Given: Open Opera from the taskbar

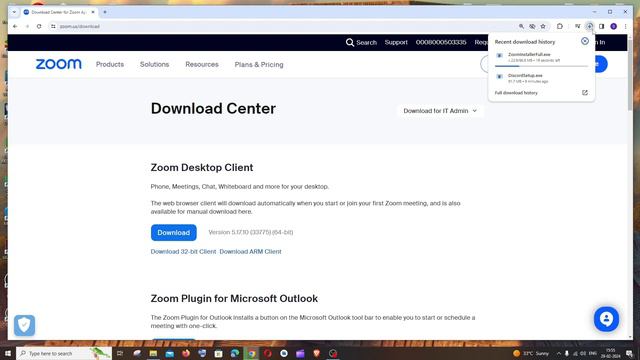Looking at the screenshot, I should tap(268, 353).
